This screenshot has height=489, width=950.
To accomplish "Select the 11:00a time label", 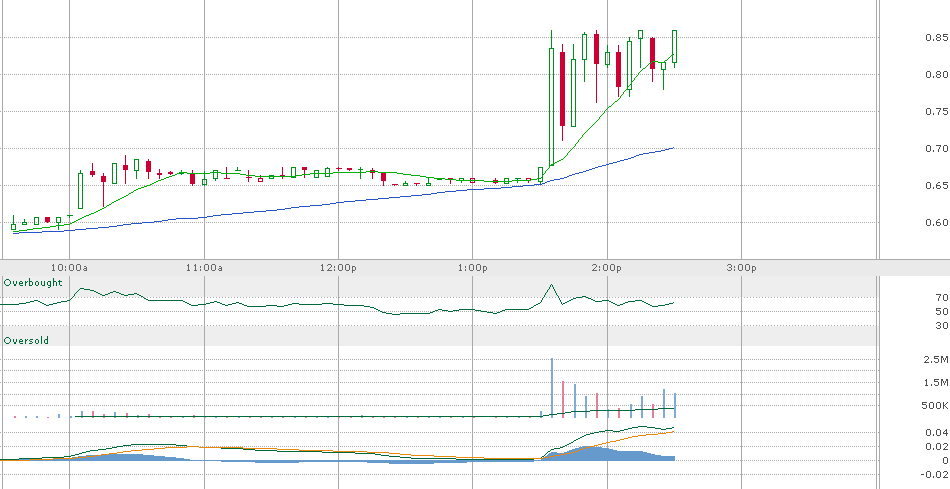I will pos(204,268).
